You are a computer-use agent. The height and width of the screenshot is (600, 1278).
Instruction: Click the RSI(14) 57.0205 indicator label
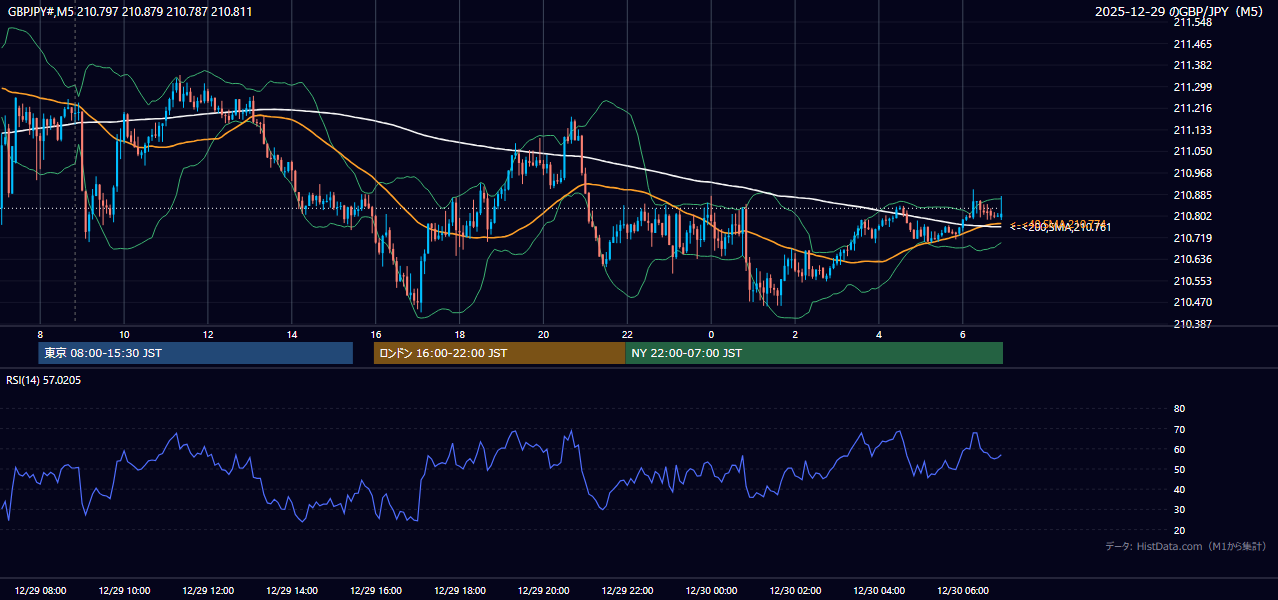click(x=44, y=380)
